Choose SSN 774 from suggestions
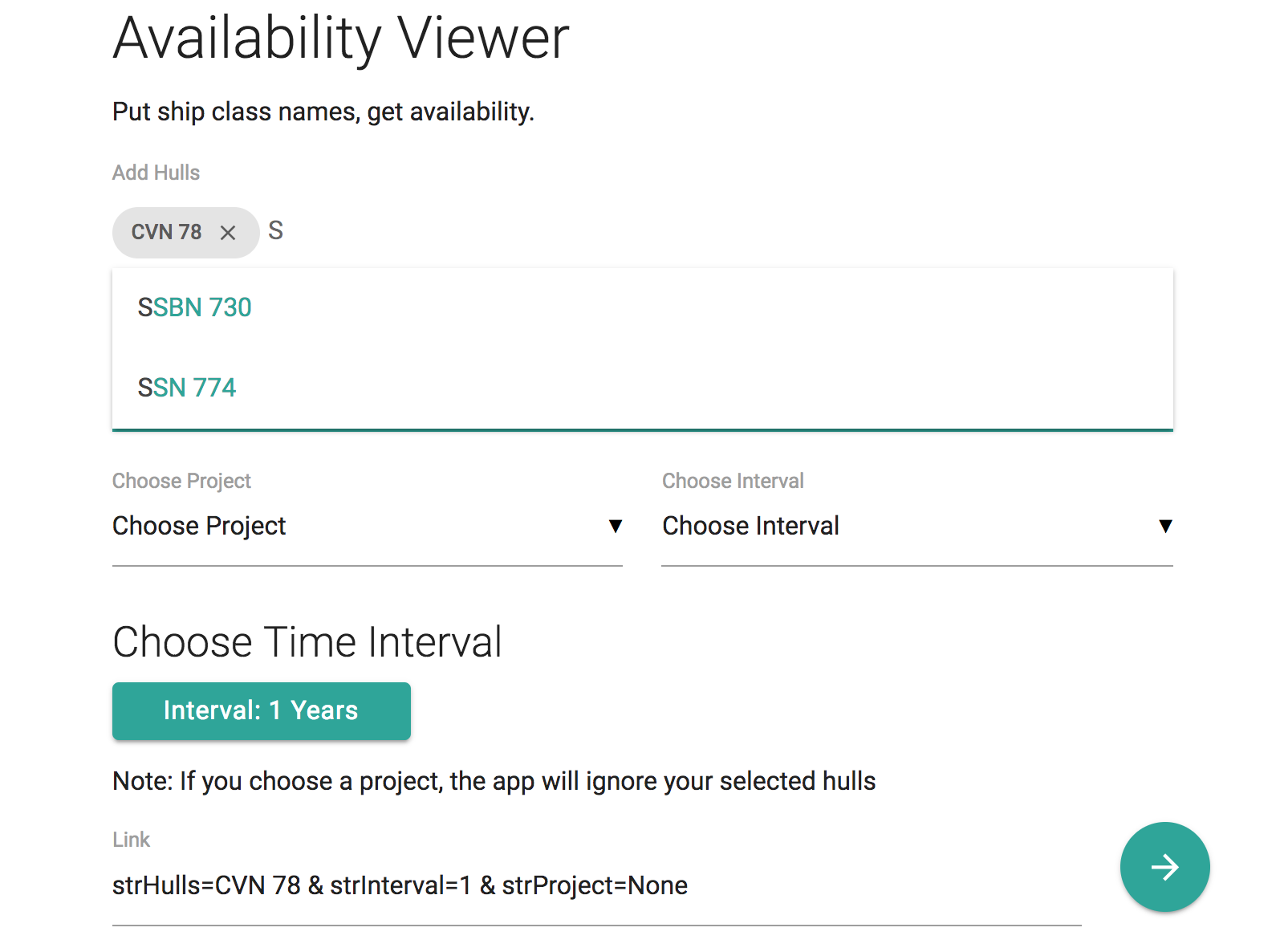1276x952 pixels. [x=642, y=388]
